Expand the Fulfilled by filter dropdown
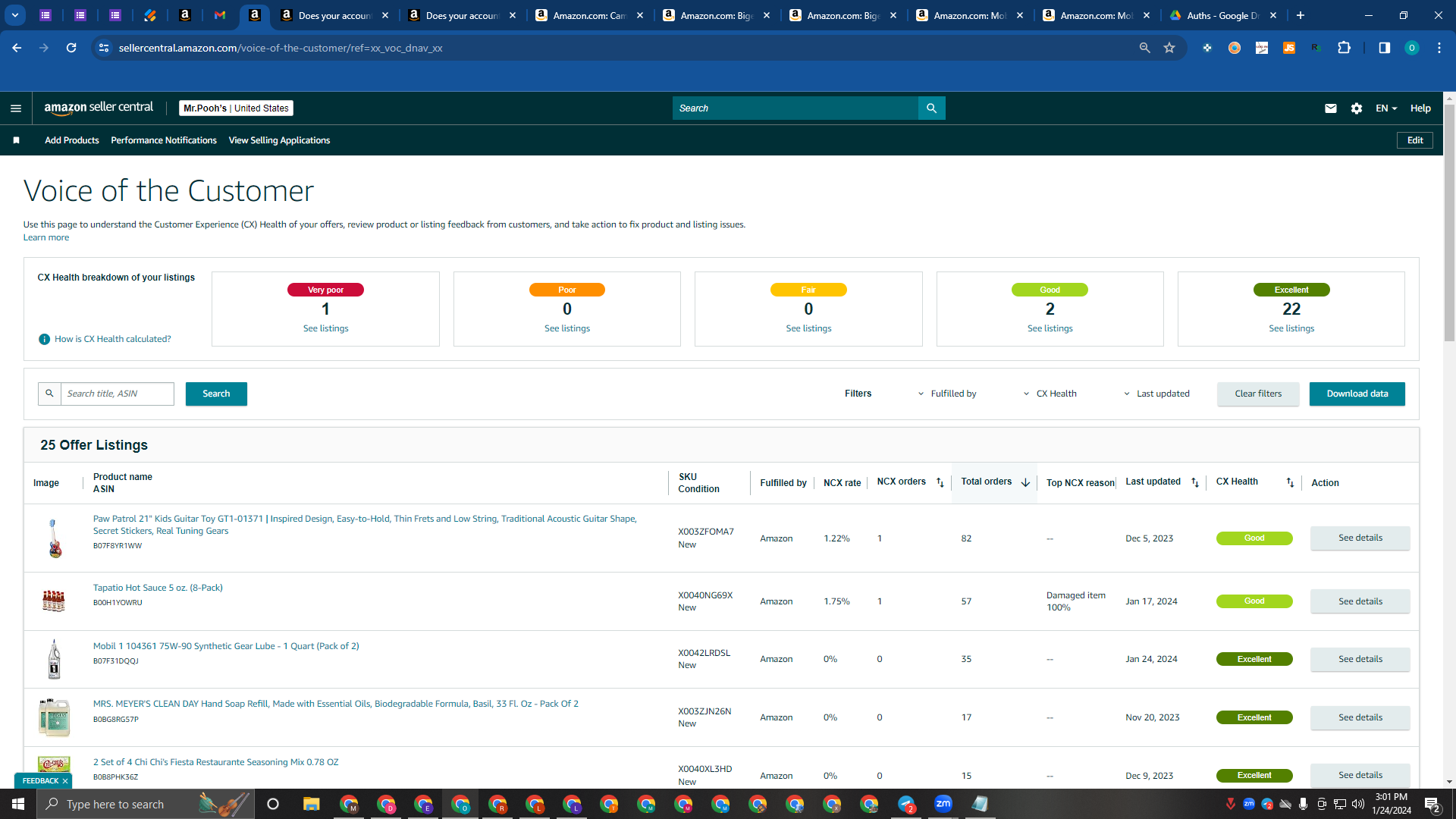 (947, 394)
